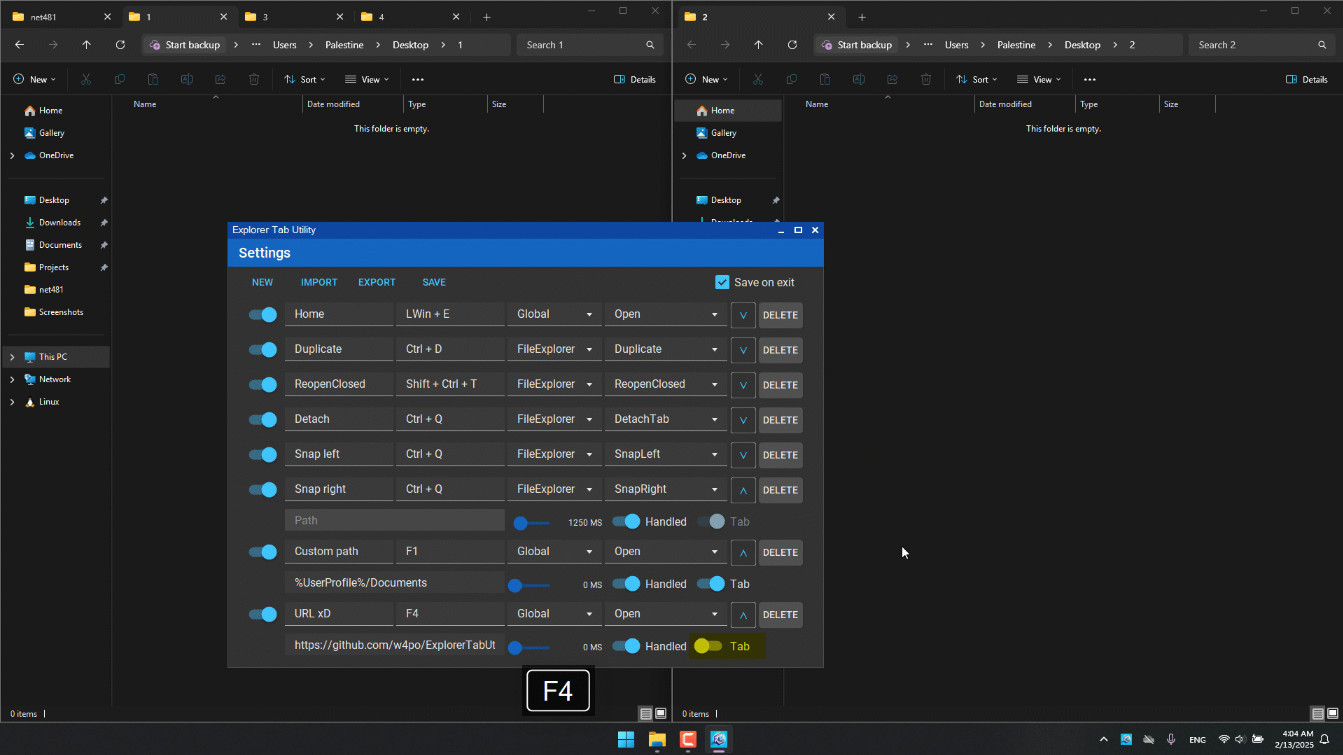Open the Explorer Tab Utility from the taskbar
Viewport: 1343px width, 755px height.
click(720, 739)
